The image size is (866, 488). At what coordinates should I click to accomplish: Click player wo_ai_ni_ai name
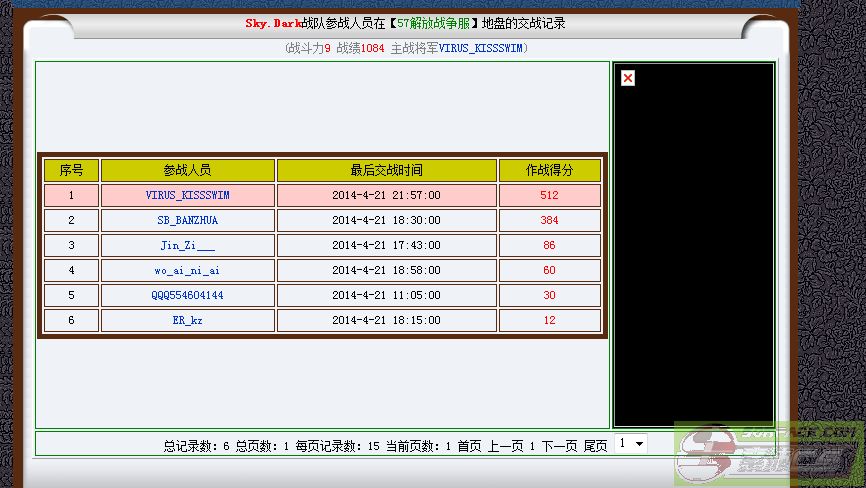click(x=187, y=271)
